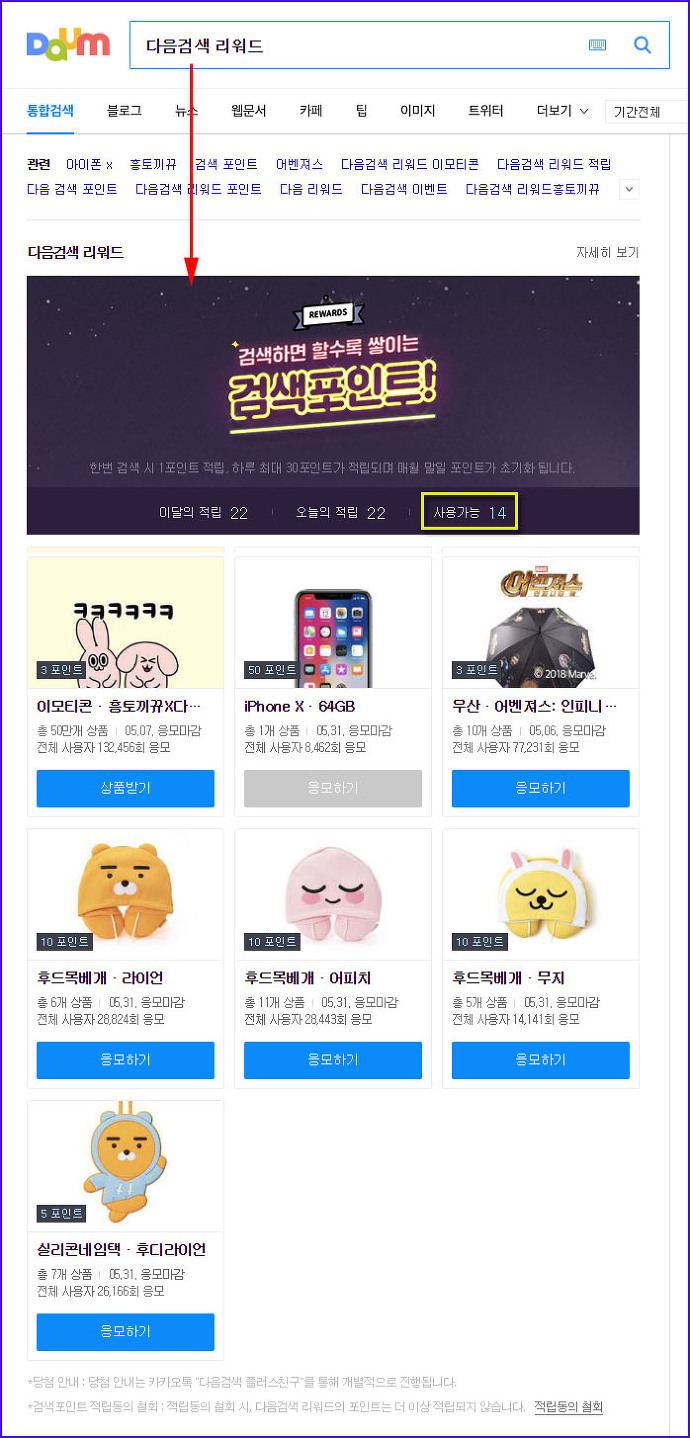
Task: Open the Muzi hood neck pillow image
Action: 540,895
